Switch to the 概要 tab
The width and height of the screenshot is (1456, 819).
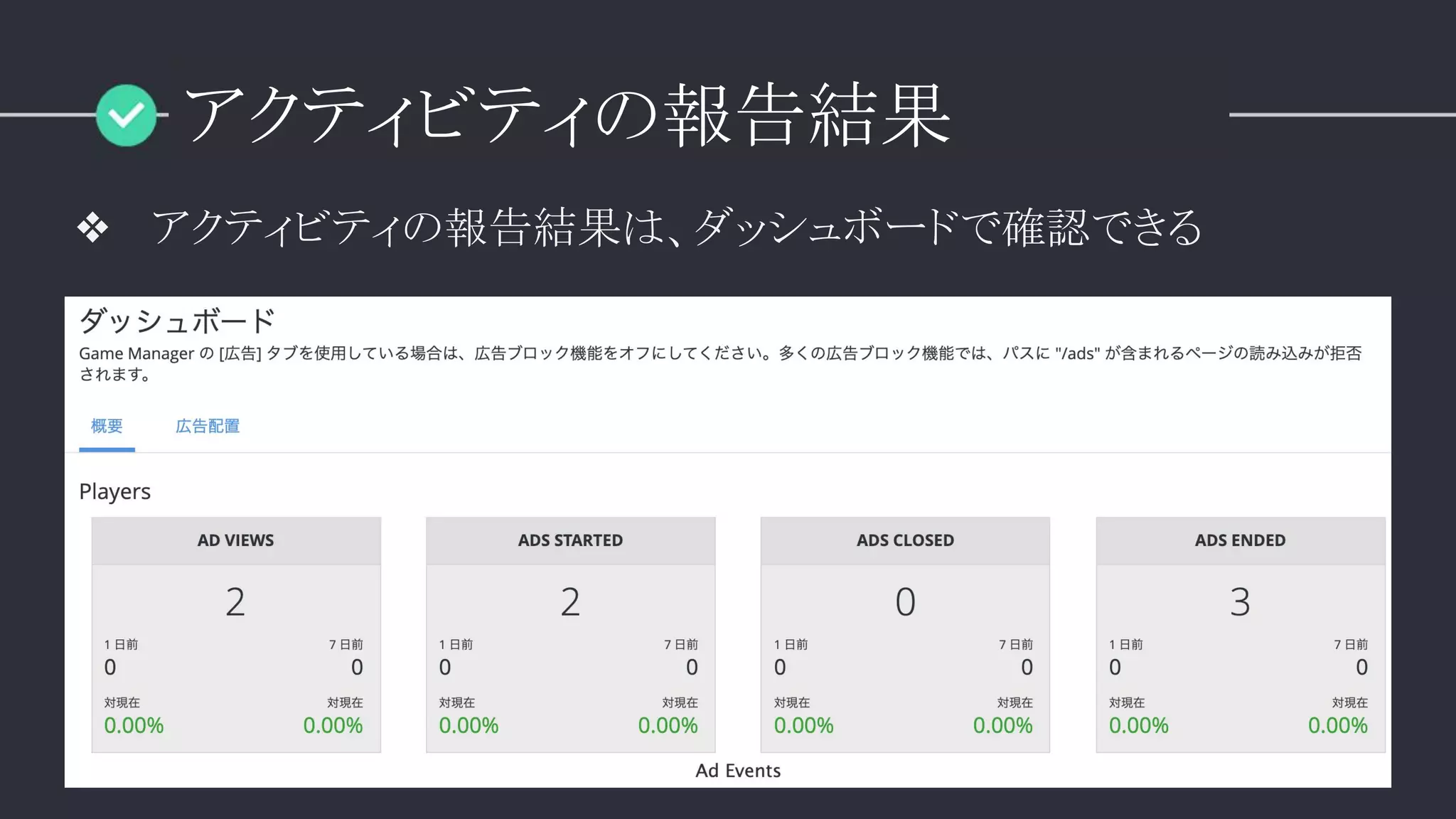pos(107,427)
